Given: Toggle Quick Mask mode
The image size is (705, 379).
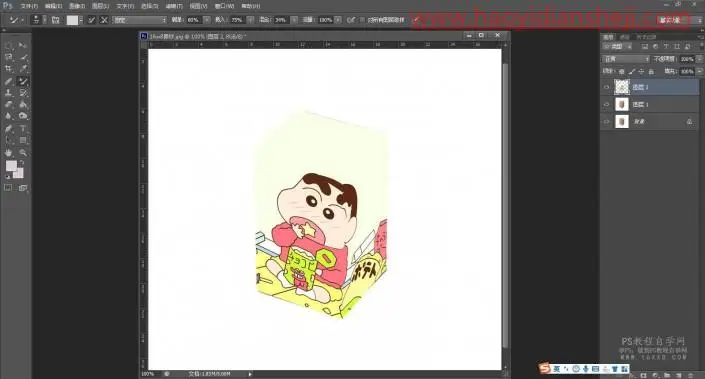Looking at the screenshot, I should tap(9, 188).
